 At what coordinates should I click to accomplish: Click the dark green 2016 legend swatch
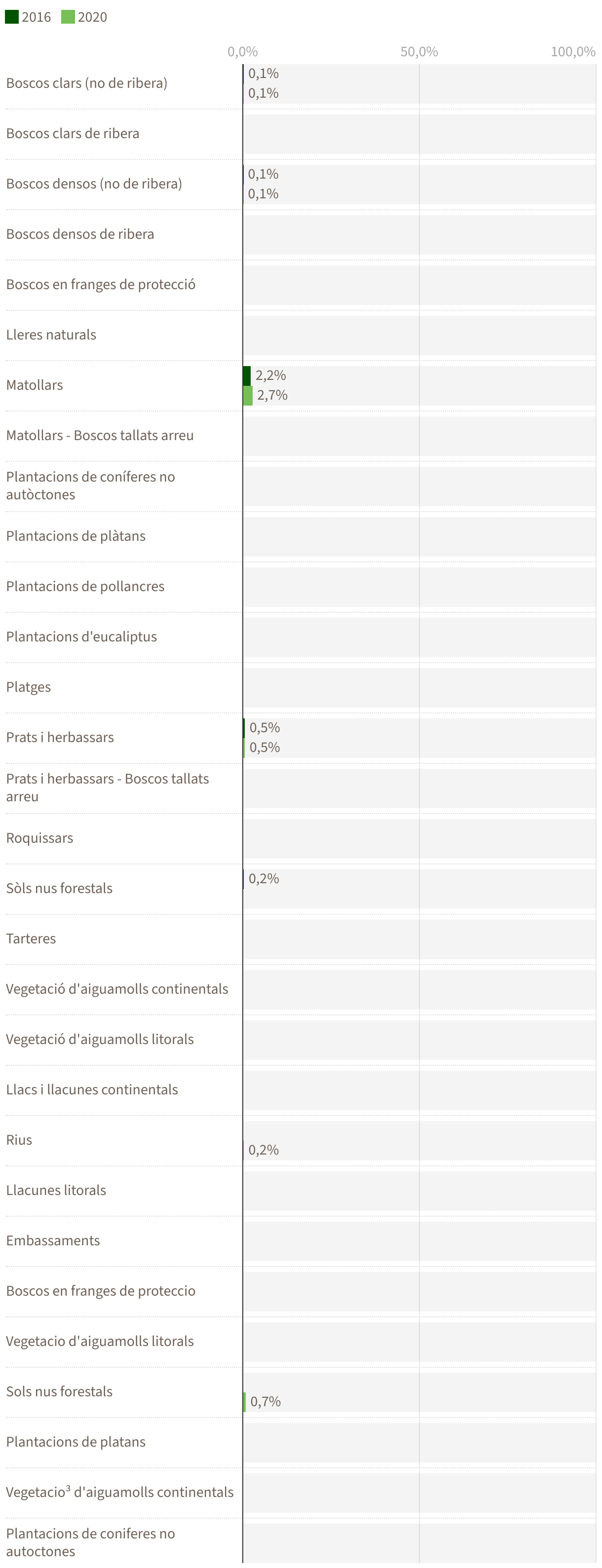point(11,16)
